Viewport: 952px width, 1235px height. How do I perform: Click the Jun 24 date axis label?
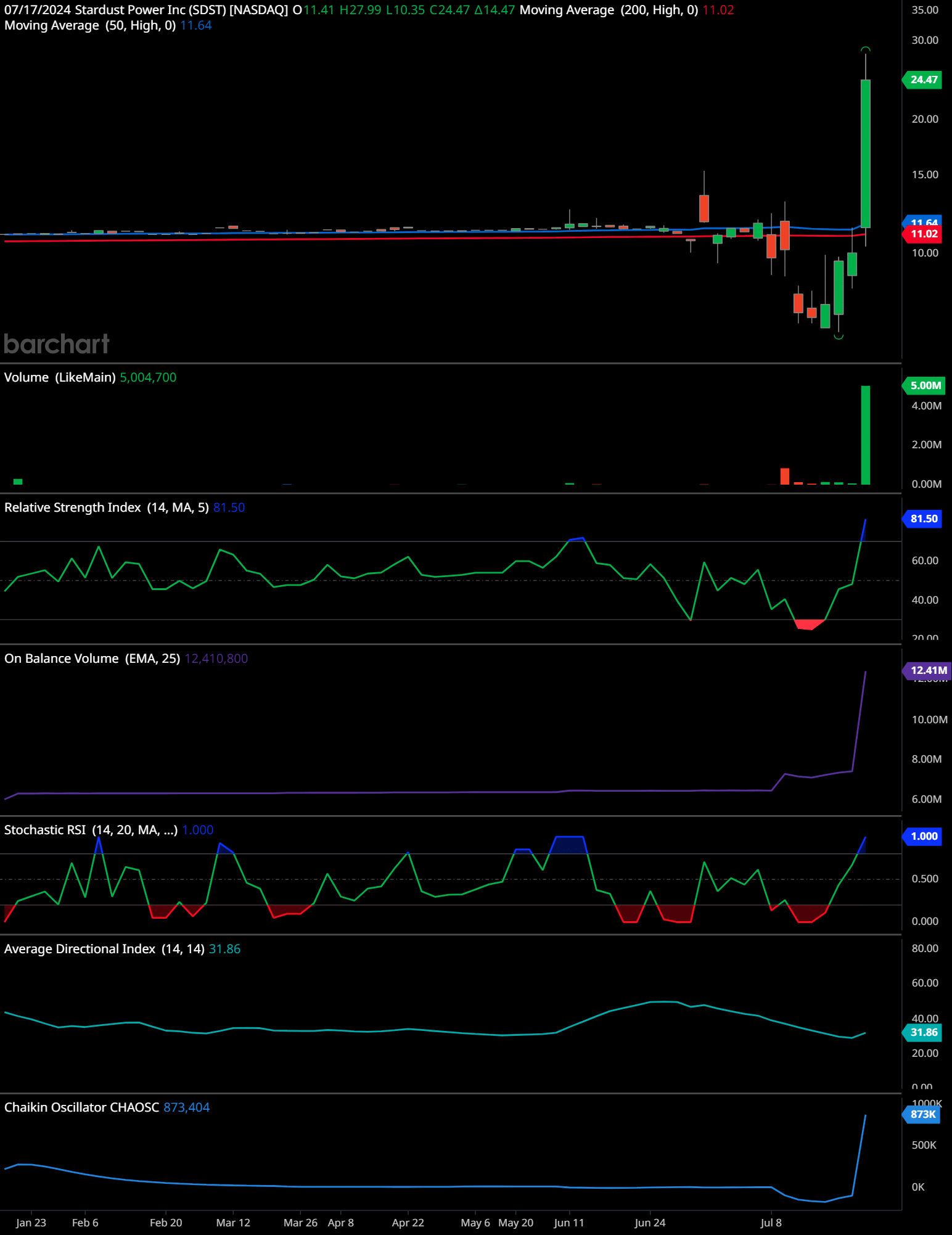[650, 1223]
